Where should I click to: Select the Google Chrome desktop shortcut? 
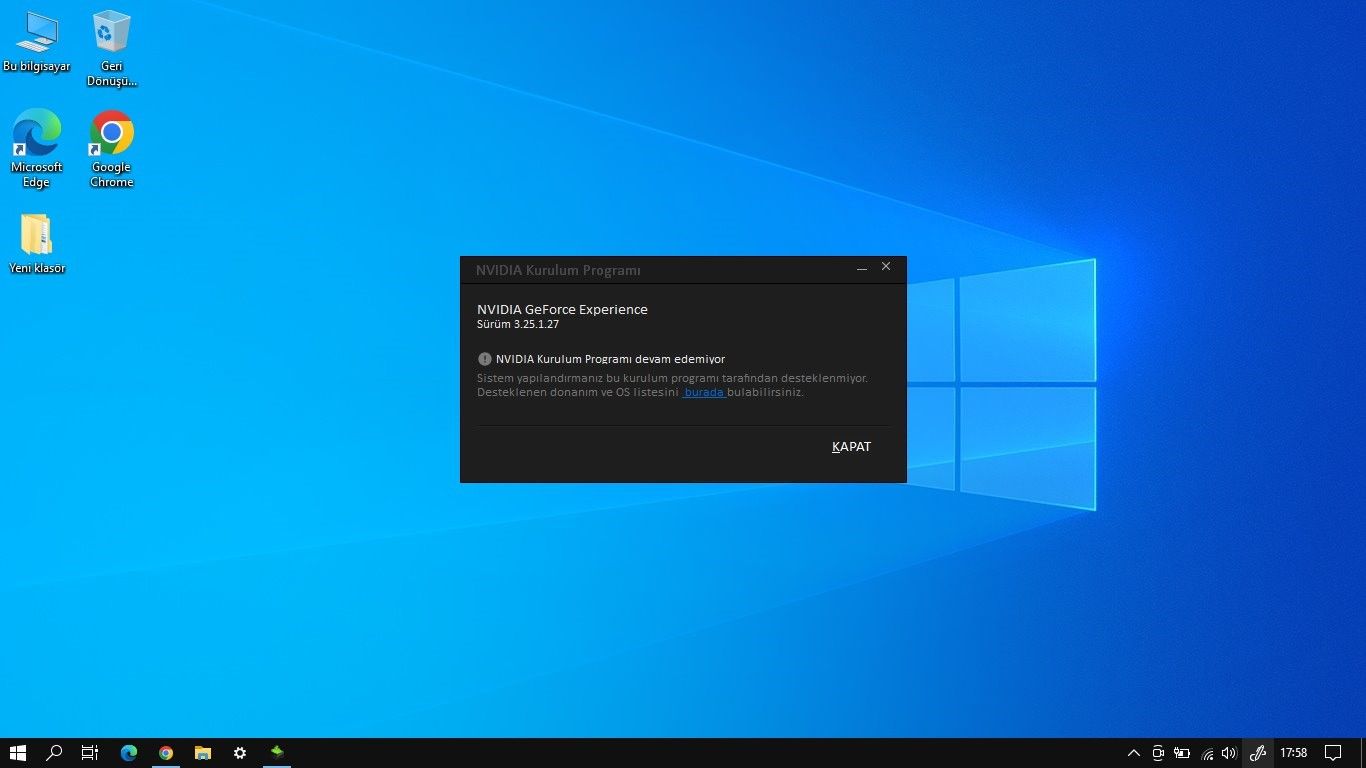click(x=111, y=149)
